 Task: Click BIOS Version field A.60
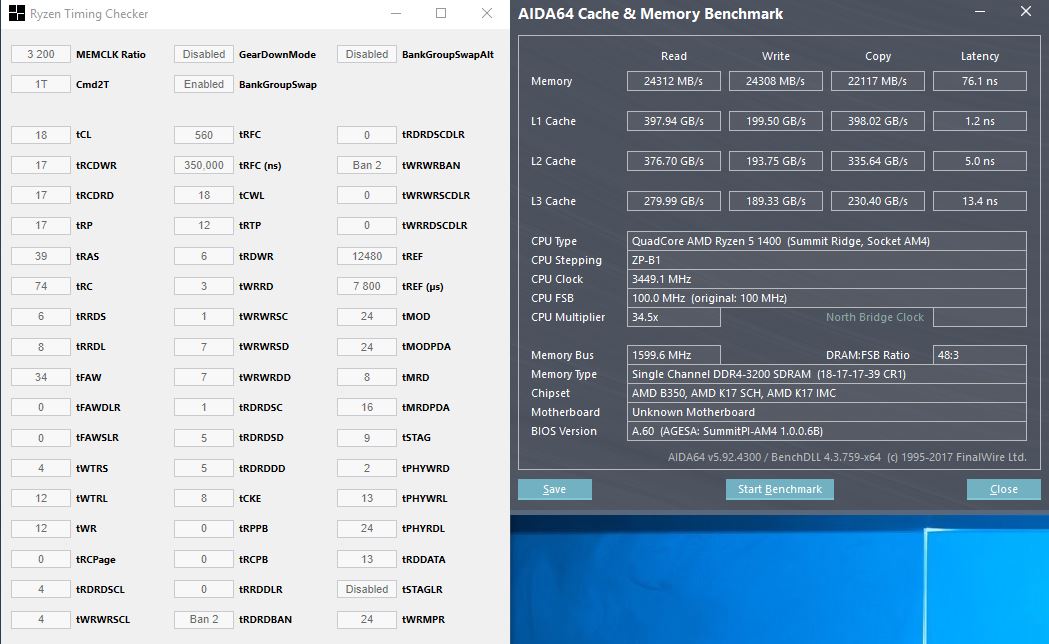(x=827, y=431)
